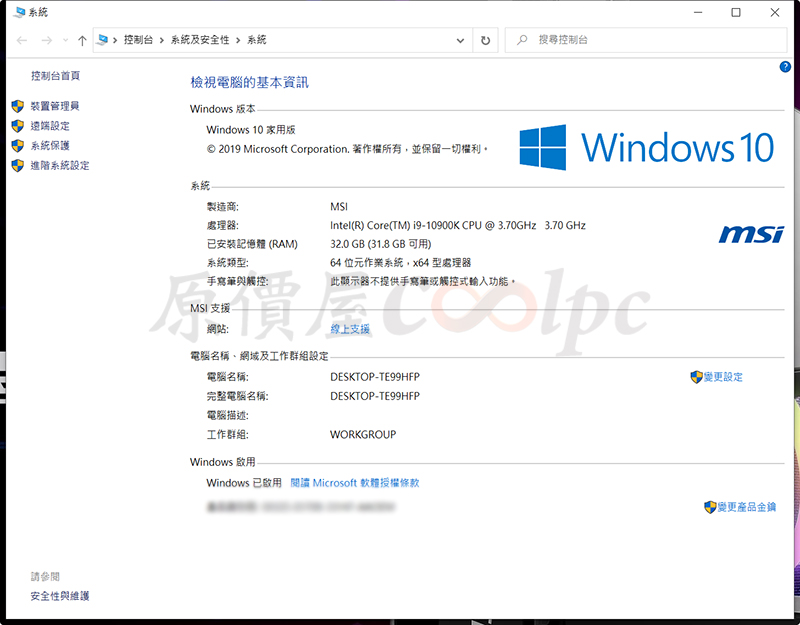This screenshot has height=625, width=800.
Task: Click shield icon beside 系統保護
Action: tap(18, 146)
